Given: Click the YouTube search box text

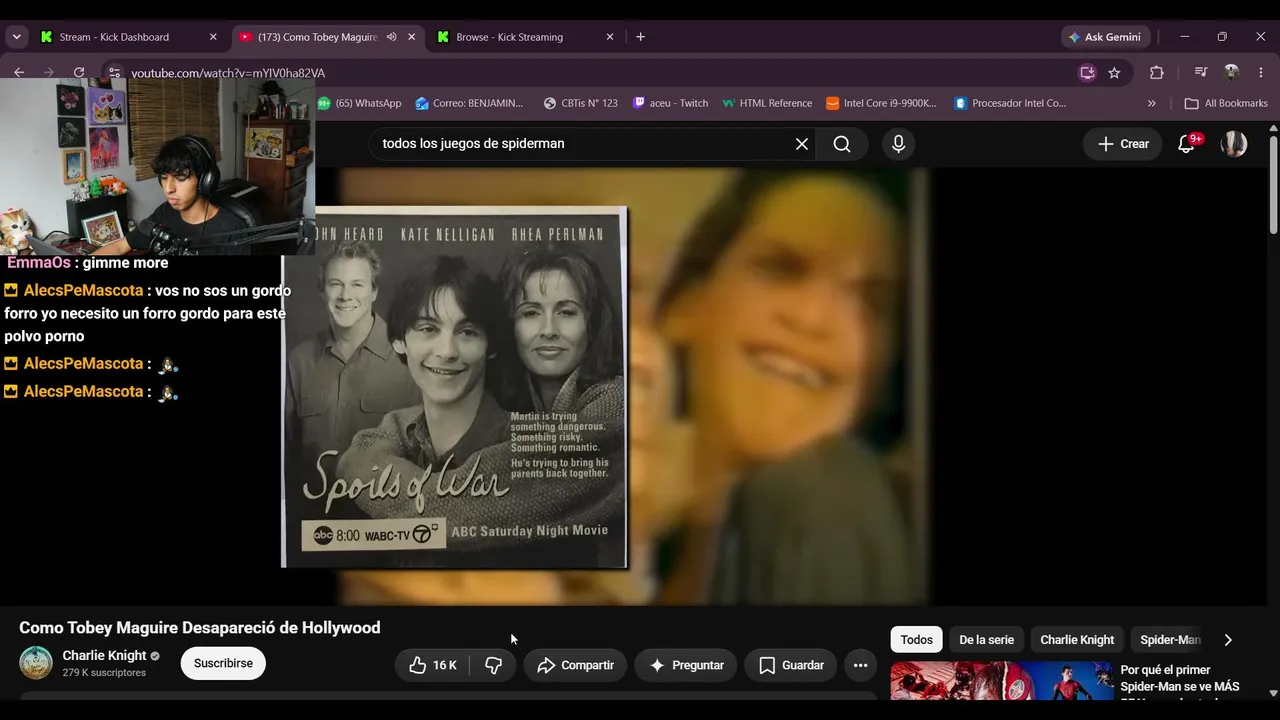Looking at the screenshot, I should click(473, 144).
